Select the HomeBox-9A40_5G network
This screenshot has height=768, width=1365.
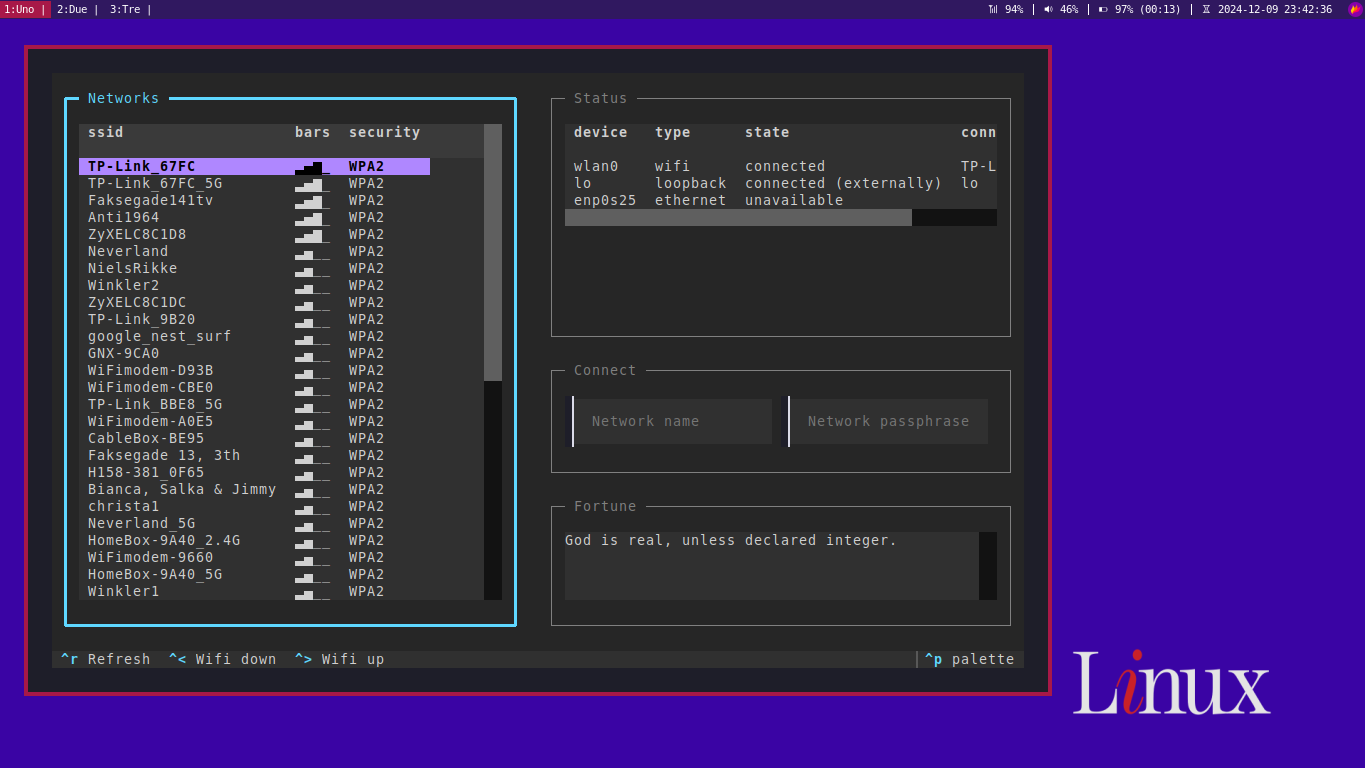tap(254, 574)
